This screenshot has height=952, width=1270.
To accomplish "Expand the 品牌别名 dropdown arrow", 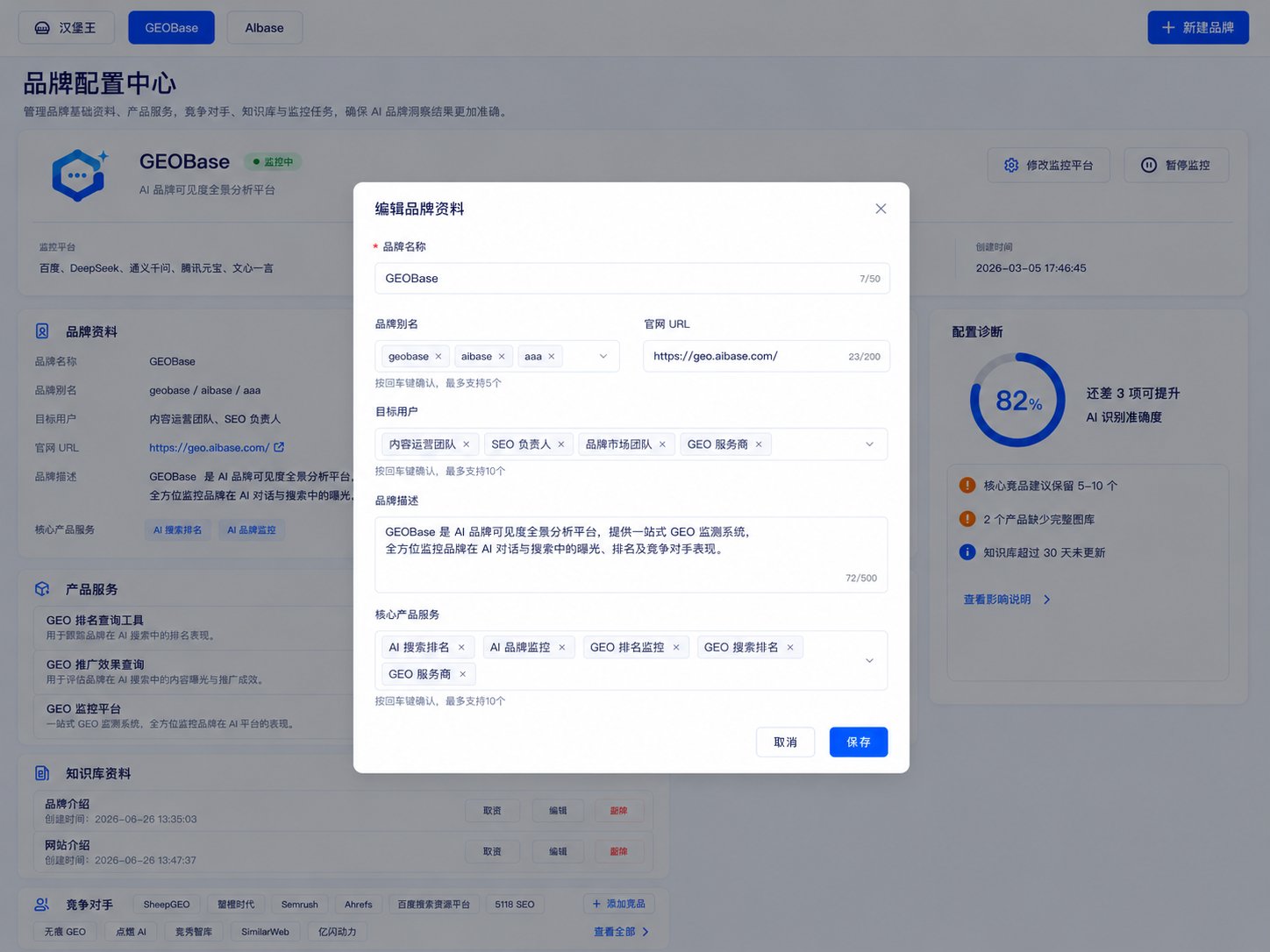I will point(603,357).
